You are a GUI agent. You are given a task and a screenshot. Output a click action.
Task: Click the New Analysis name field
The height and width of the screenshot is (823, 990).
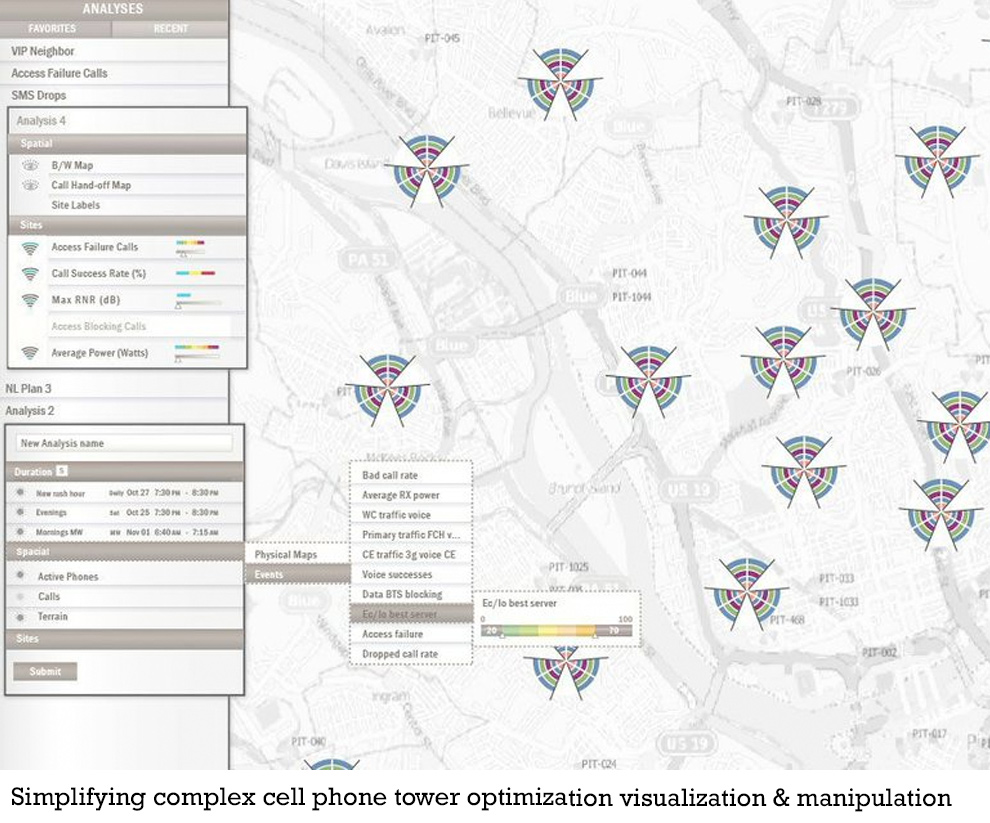124,443
